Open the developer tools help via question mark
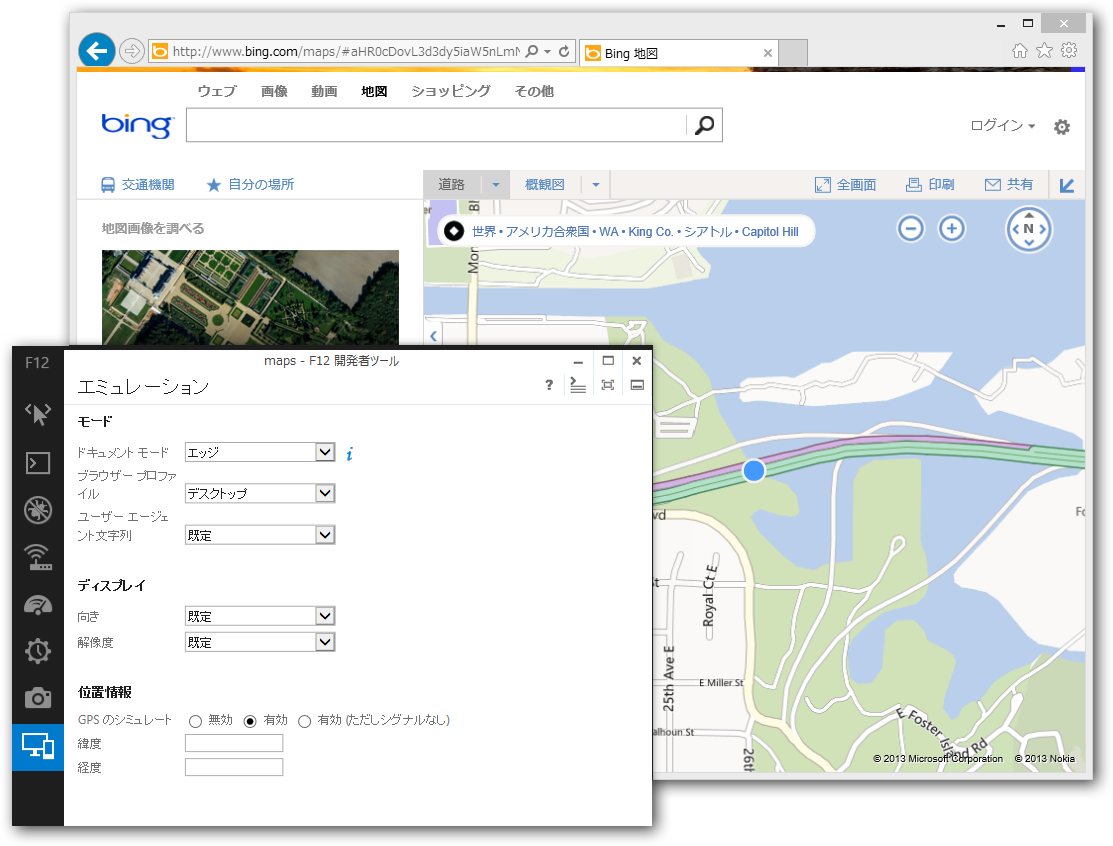This screenshot has height=846, width=1113. tap(548, 385)
